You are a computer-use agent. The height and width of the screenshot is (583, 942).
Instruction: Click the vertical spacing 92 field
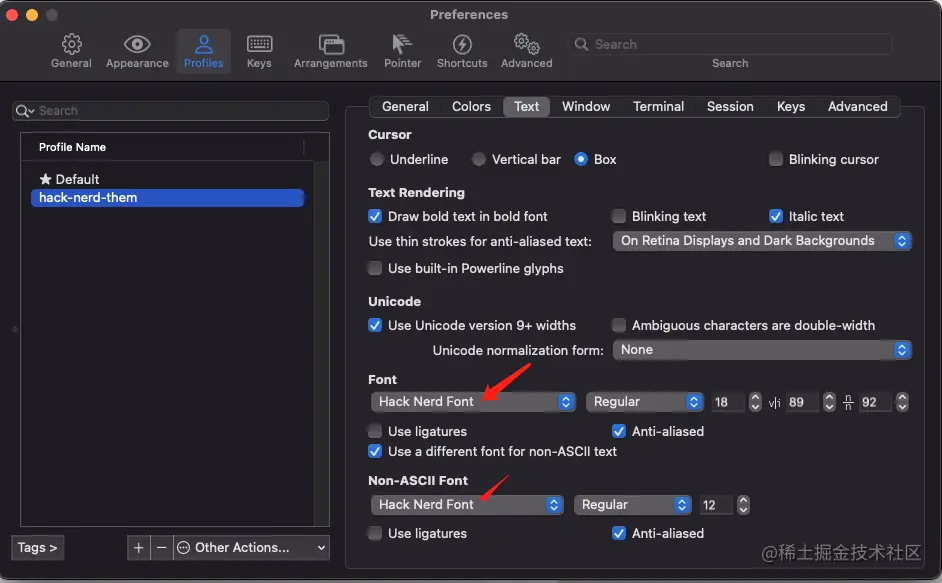(x=876, y=402)
